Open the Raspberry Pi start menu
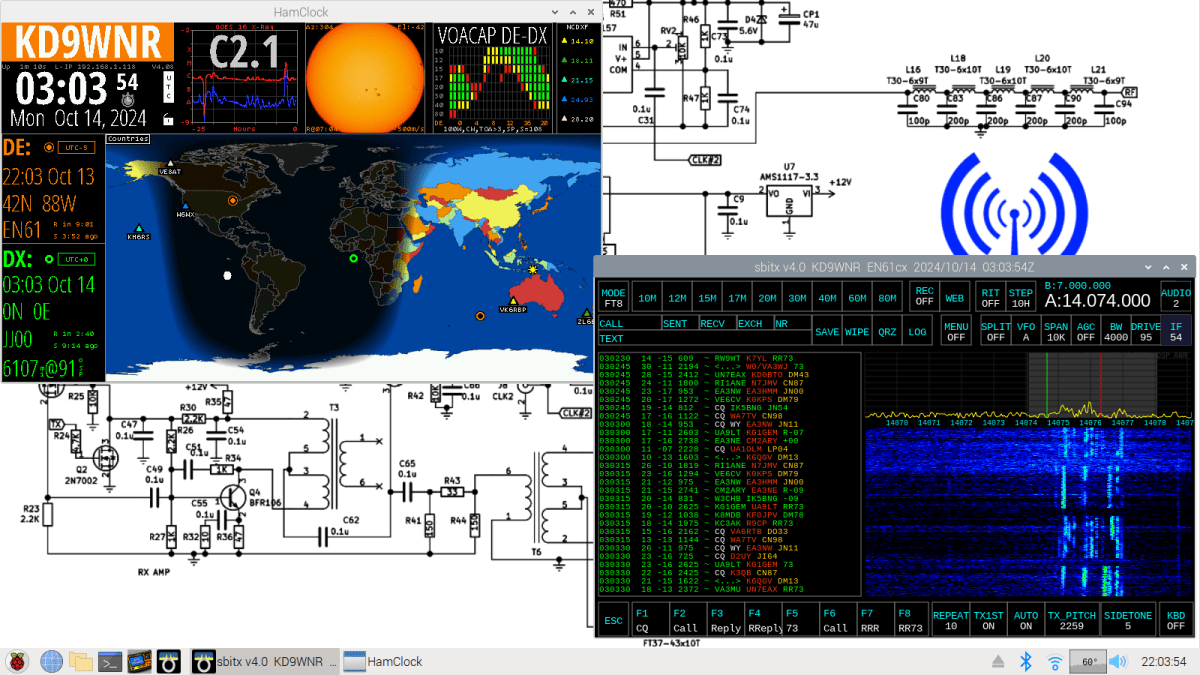This screenshot has width=1200, height=675. (17, 661)
